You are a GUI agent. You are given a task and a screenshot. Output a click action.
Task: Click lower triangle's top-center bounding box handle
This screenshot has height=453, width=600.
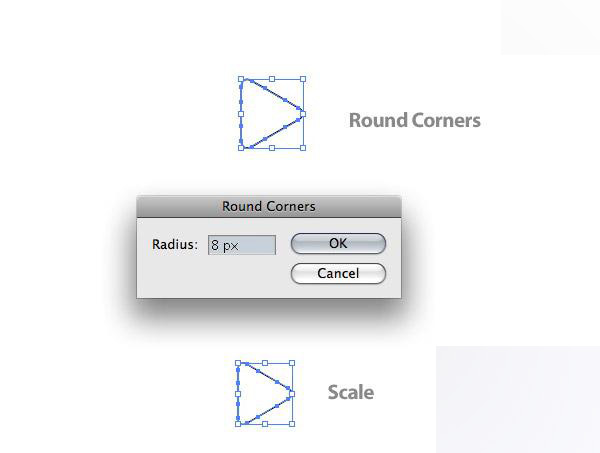pos(265,363)
